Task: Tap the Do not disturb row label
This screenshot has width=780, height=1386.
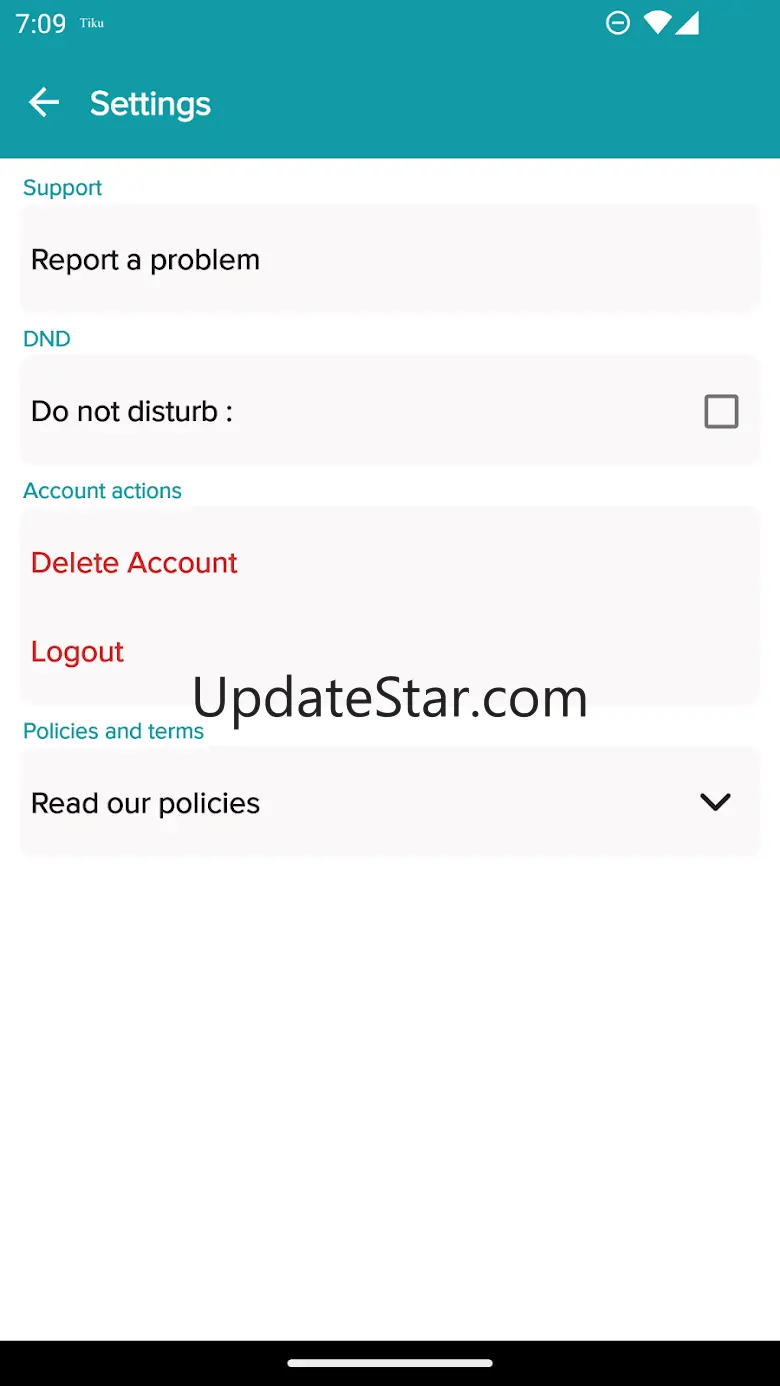Action: (x=132, y=411)
